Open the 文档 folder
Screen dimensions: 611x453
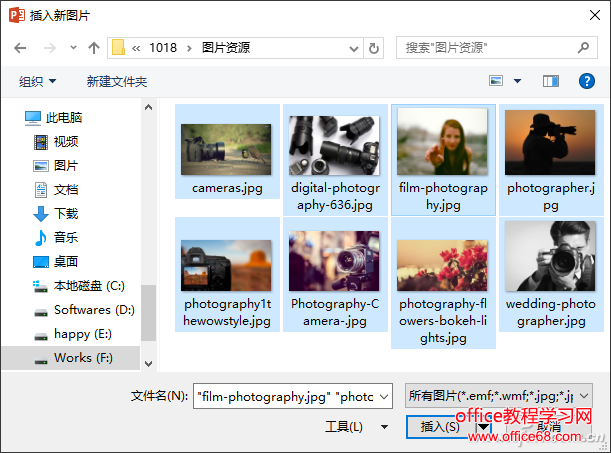(56, 190)
